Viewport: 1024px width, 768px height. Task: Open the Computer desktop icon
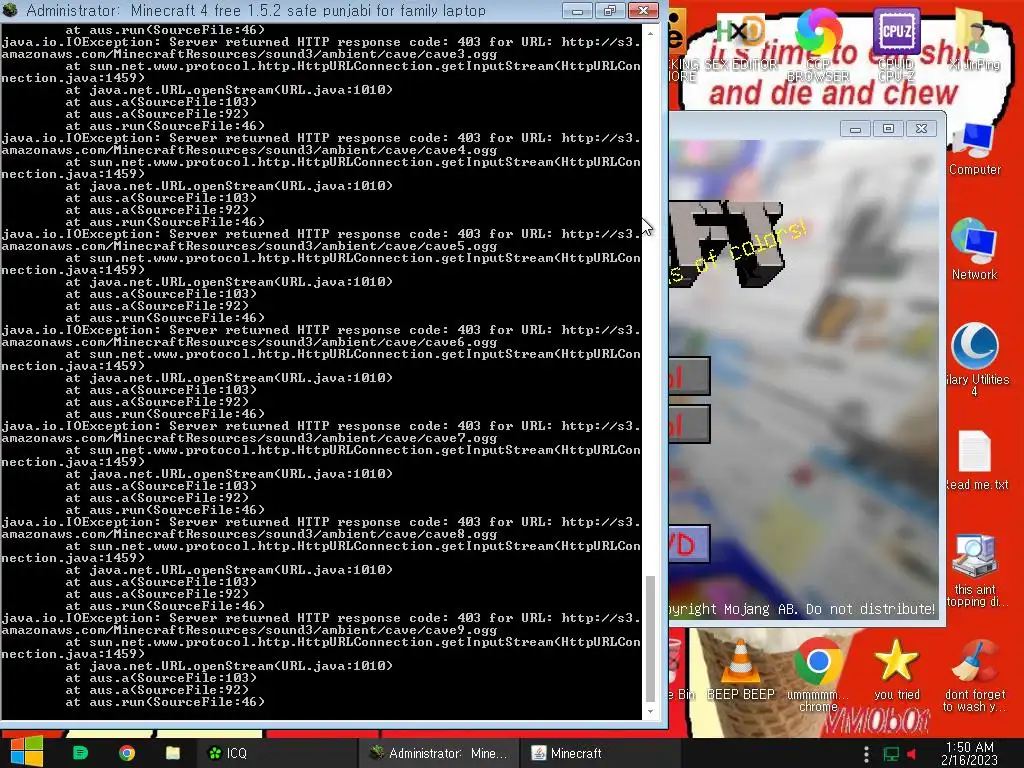click(974, 149)
